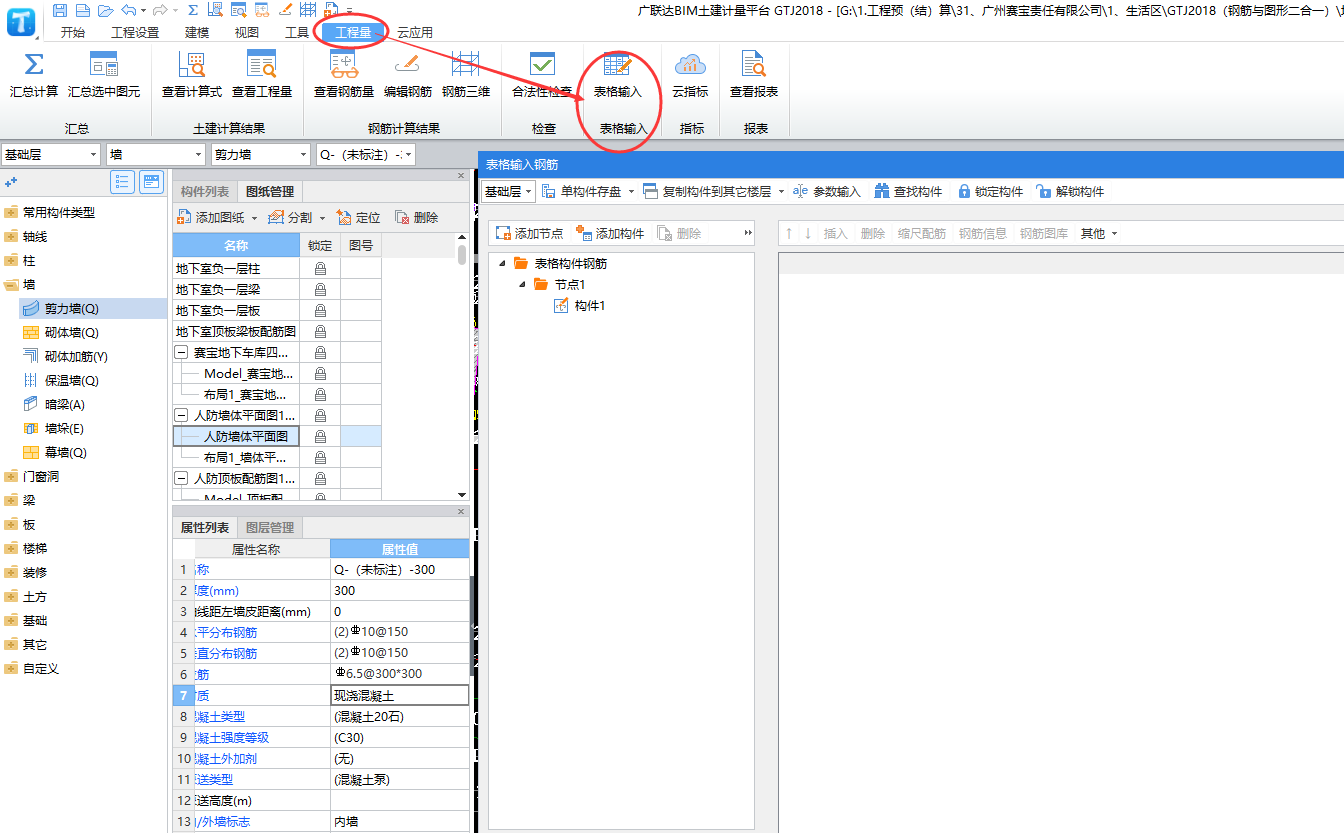
Task: Switch navigation tree to list view icon
Action: [123, 182]
